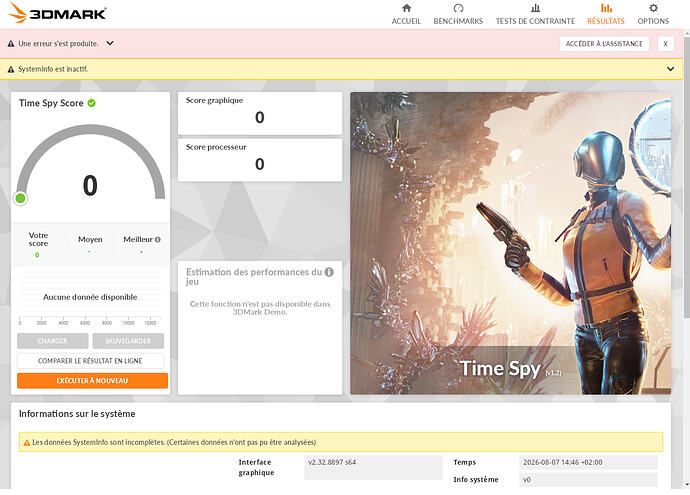The width and height of the screenshot is (690, 495).
Task: Click the SystemInfo inactive warning icon
Action: coord(11,70)
